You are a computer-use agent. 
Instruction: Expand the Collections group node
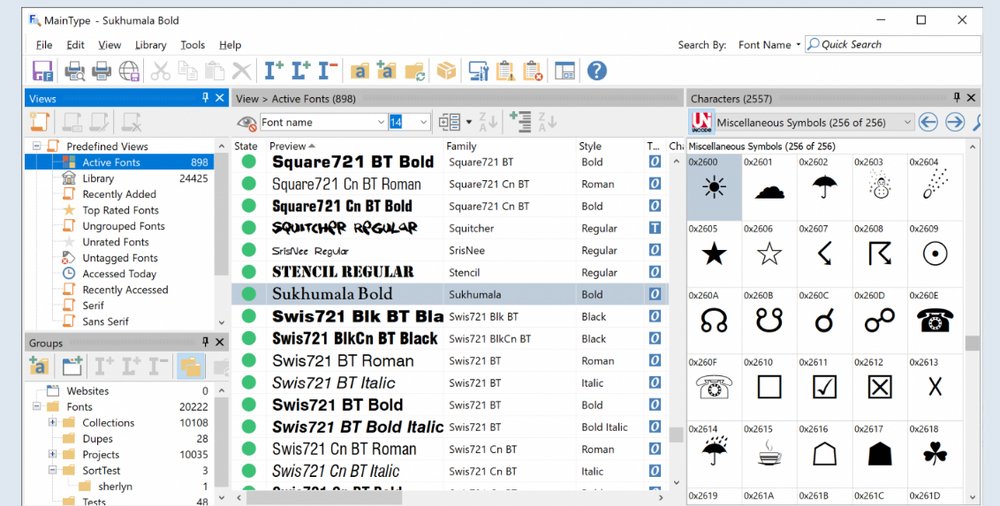tap(52, 422)
